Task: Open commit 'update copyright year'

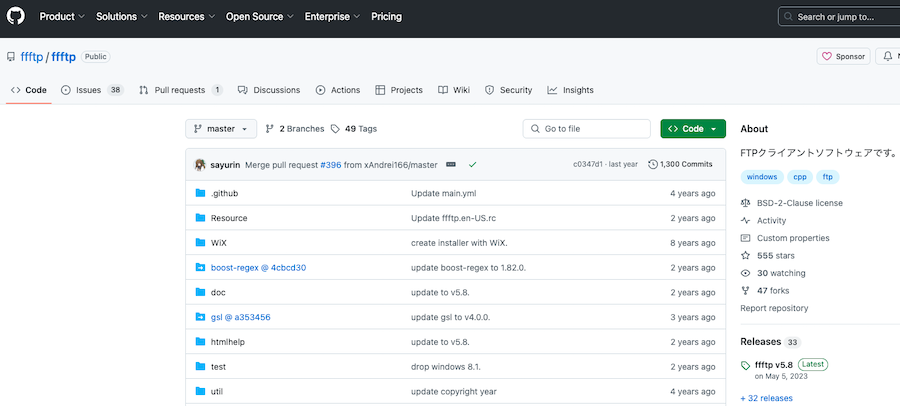Action: click(x=453, y=391)
